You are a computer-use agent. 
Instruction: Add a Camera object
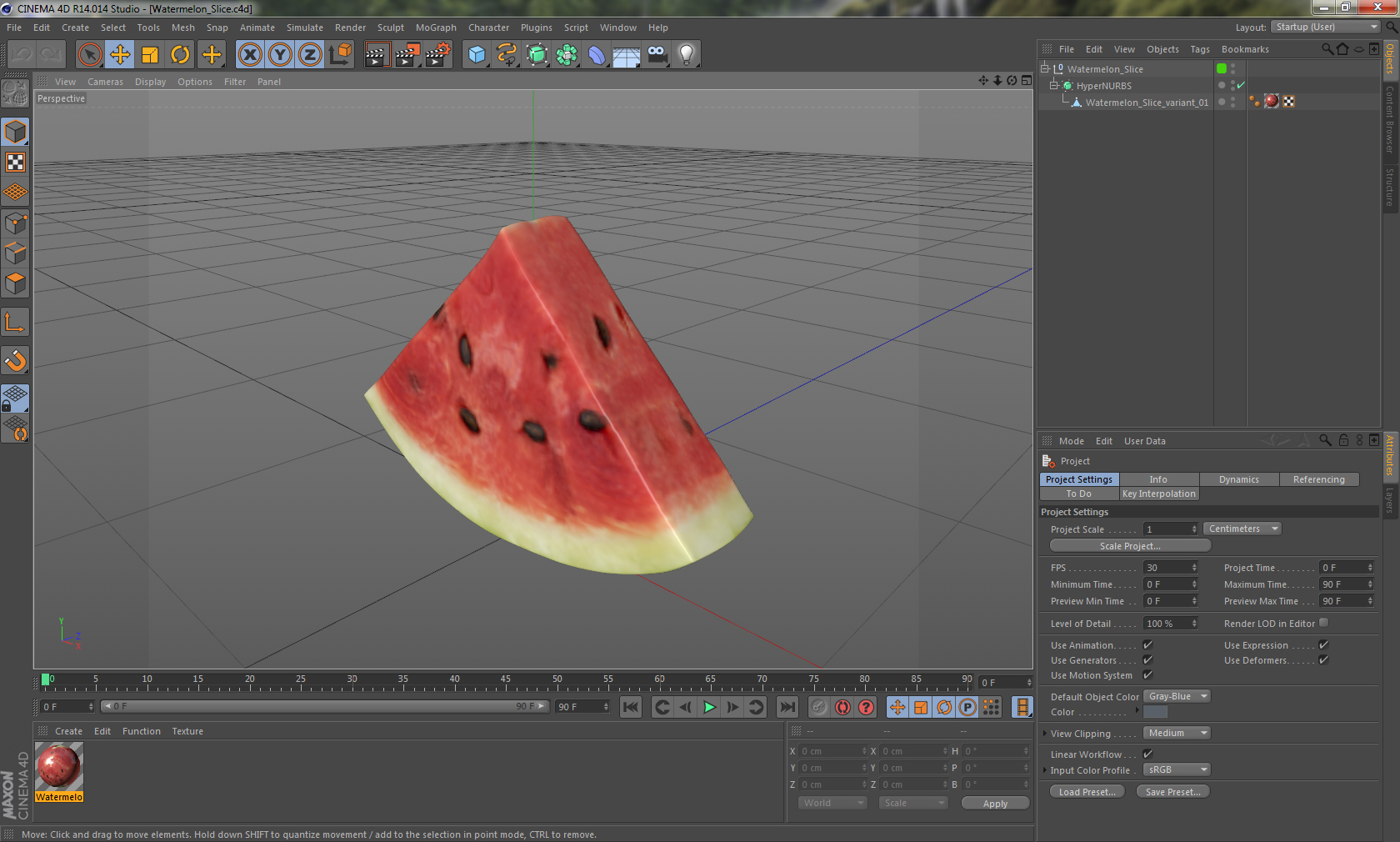[x=657, y=55]
